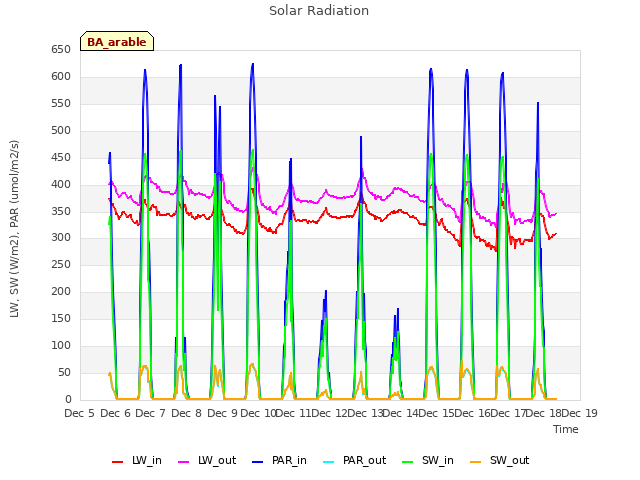Click the 50 y-axis tick label

[64, 372]
